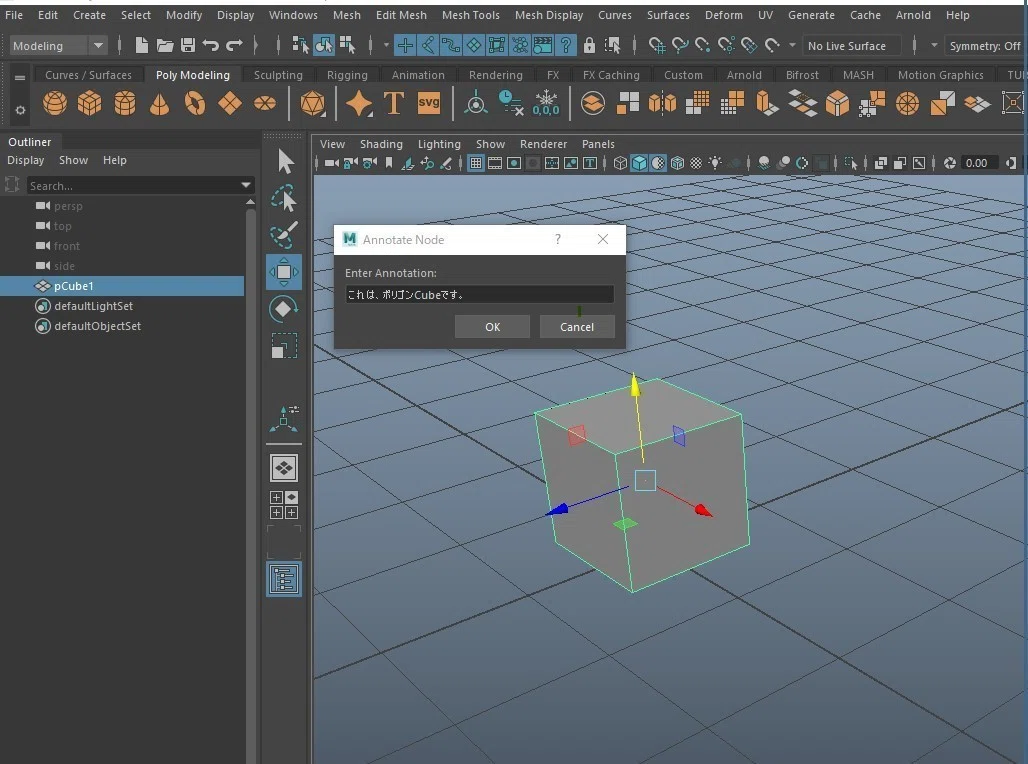Viewport: 1028px width, 764px height.
Task: Click the delete history shelf icon
Action: [x=511, y=103]
